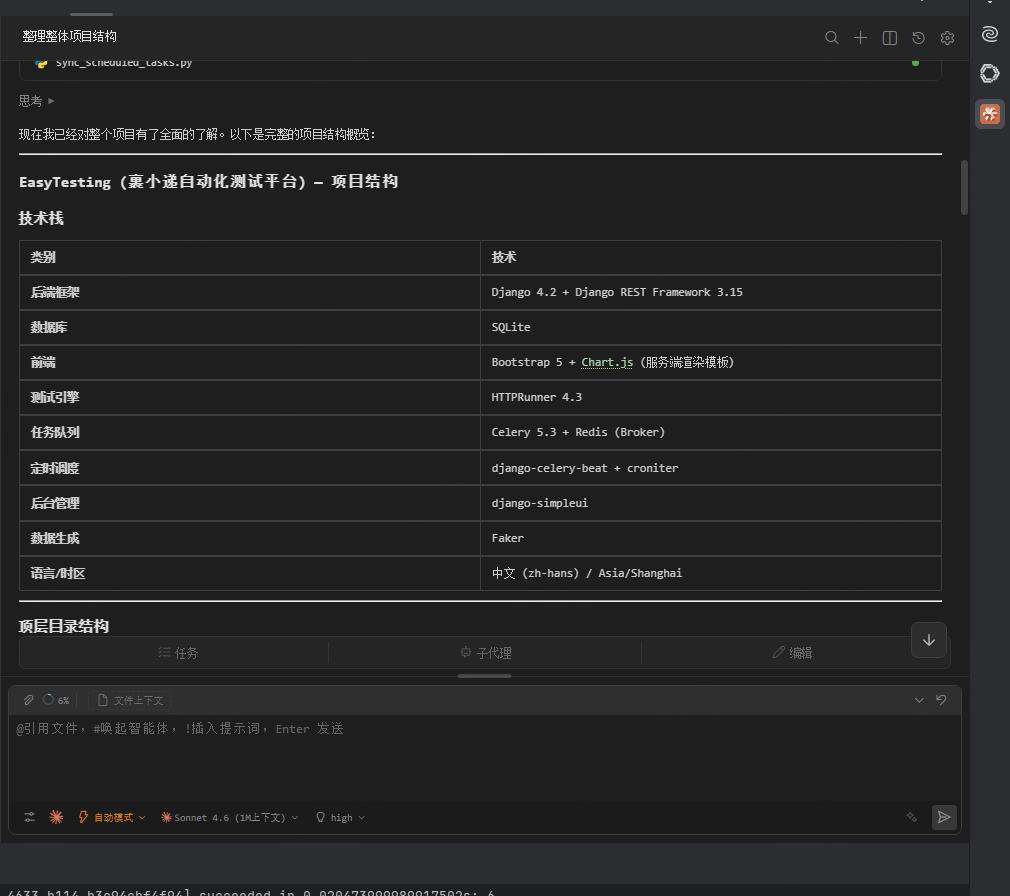The image size is (1010, 896).
Task: Click the 整理整体项目结构 chat title
Action: click(x=69, y=36)
